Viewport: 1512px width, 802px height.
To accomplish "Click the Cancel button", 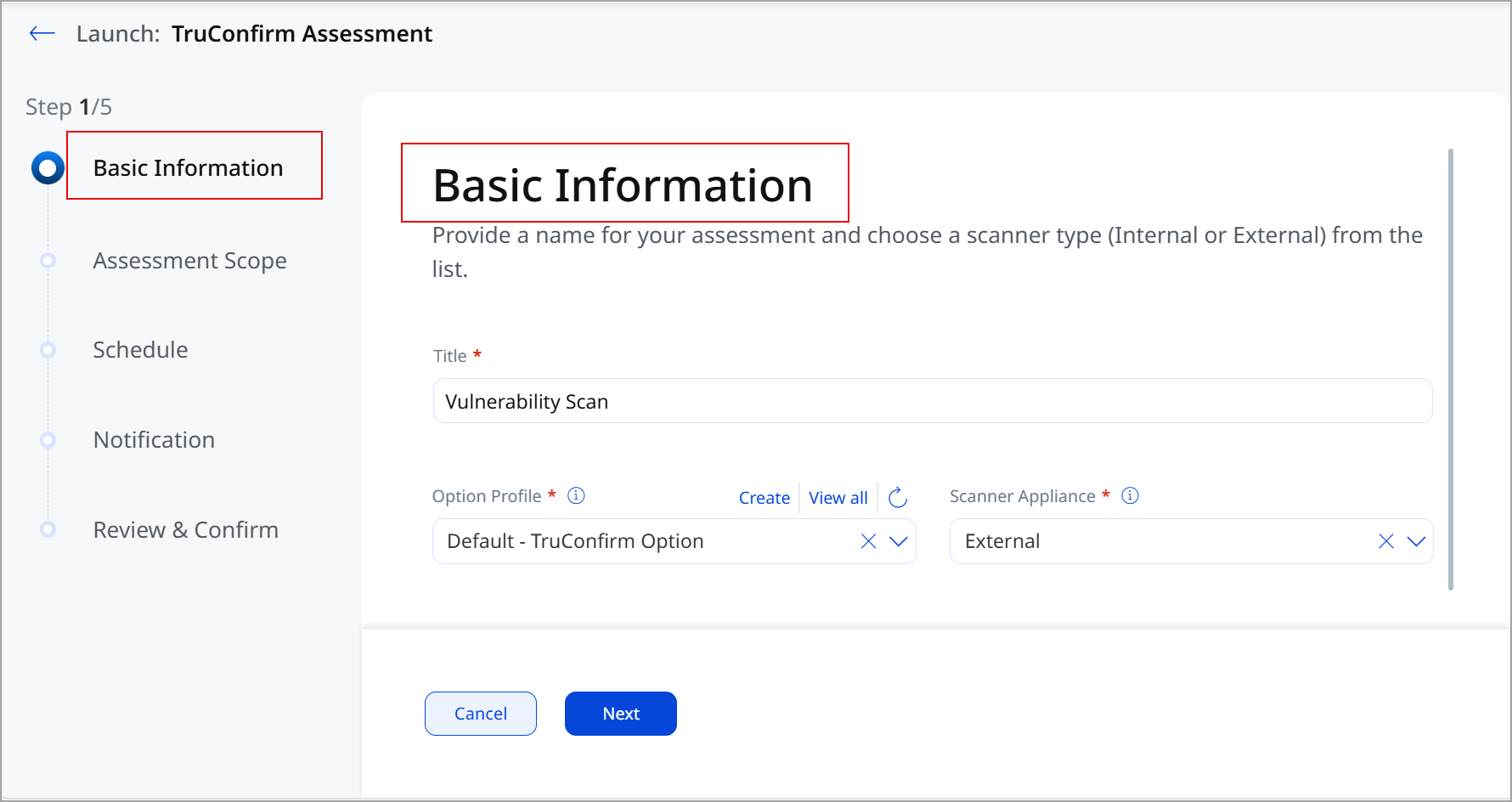I will coord(481,714).
